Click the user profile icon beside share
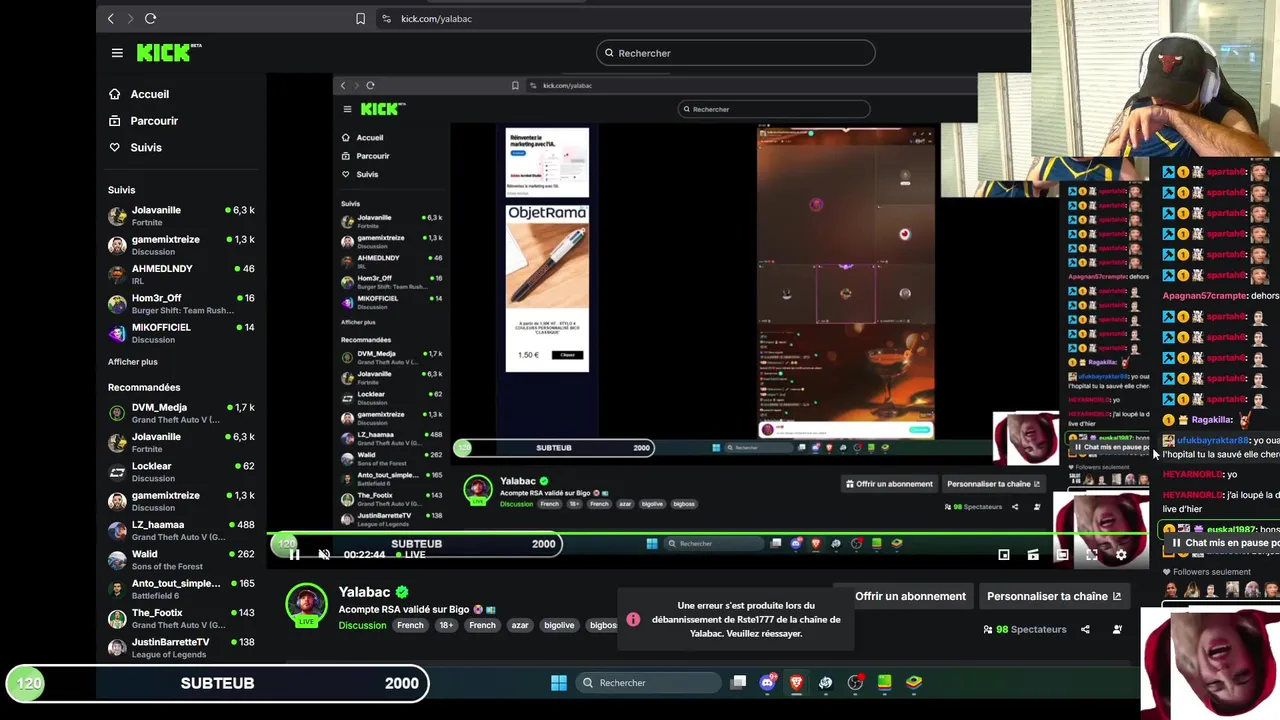The image size is (1280, 720). (x=1117, y=630)
